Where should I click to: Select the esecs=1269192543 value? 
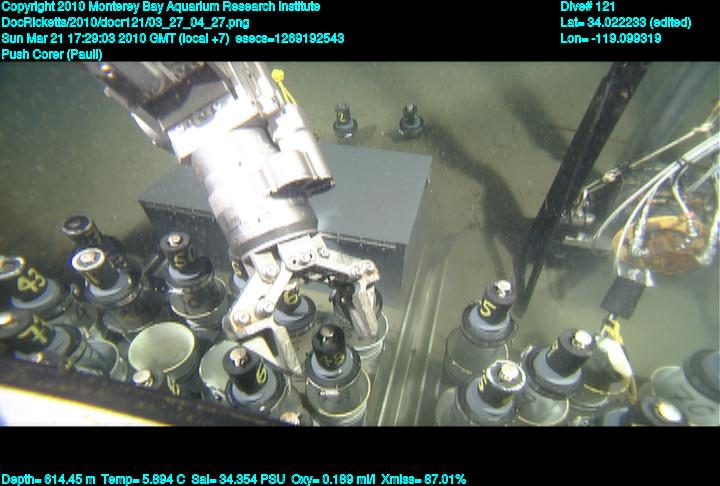click(x=290, y=38)
